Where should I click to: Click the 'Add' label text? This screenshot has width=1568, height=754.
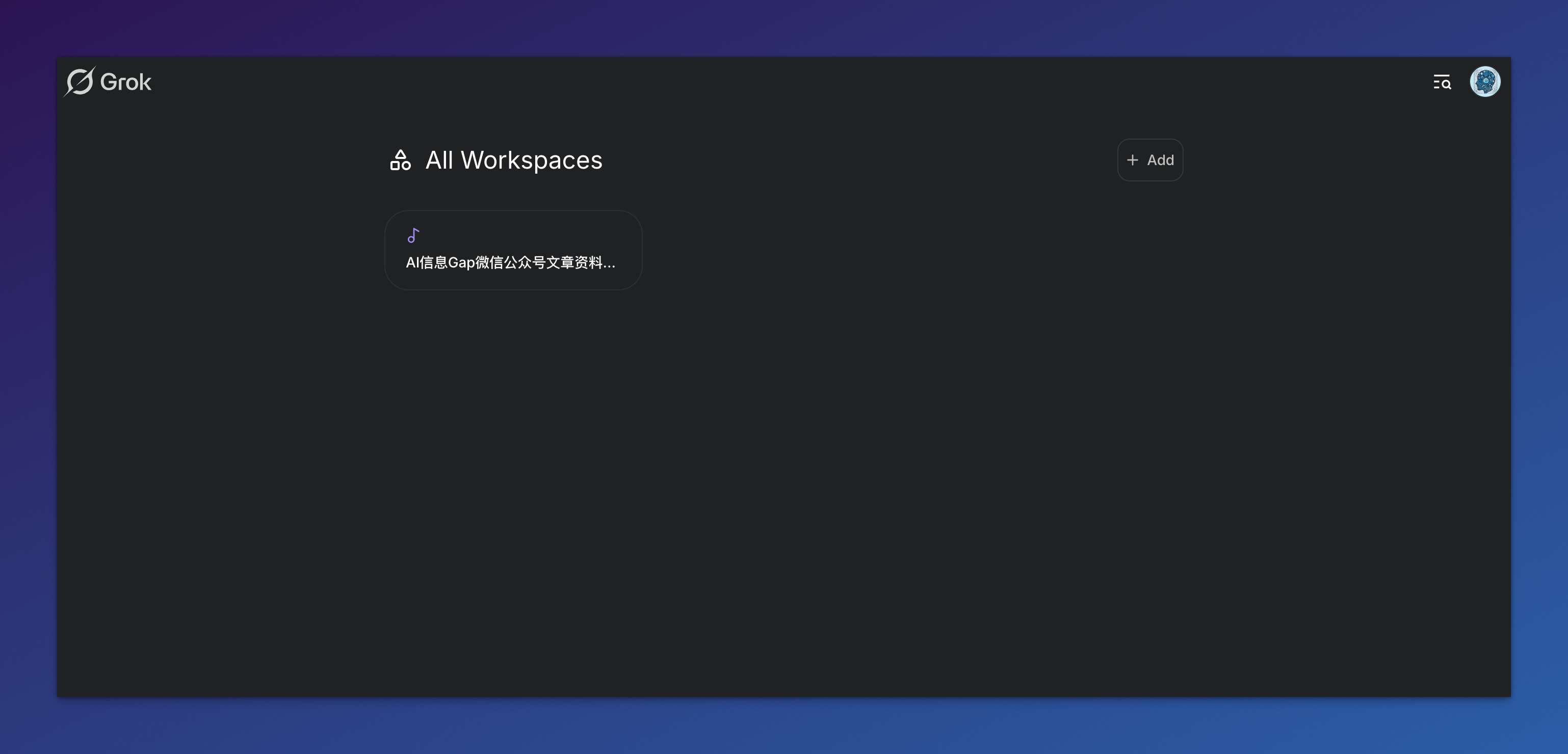[1160, 160]
